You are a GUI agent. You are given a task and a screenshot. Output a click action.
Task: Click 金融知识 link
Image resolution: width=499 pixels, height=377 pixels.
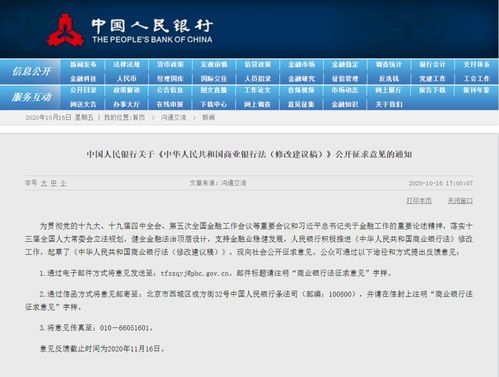pyautogui.click(x=345, y=104)
